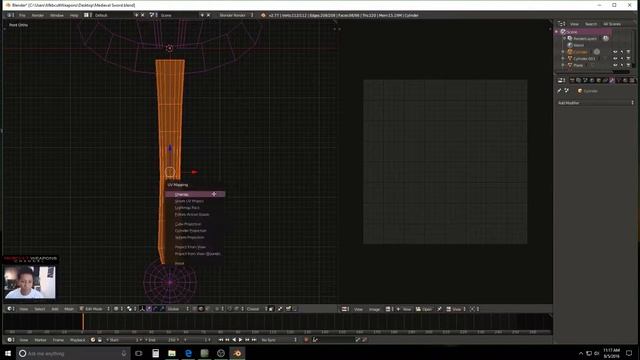This screenshot has height=360, width=640.
Task: Toggle renderability camera for Plane
Action: click(628, 65)
